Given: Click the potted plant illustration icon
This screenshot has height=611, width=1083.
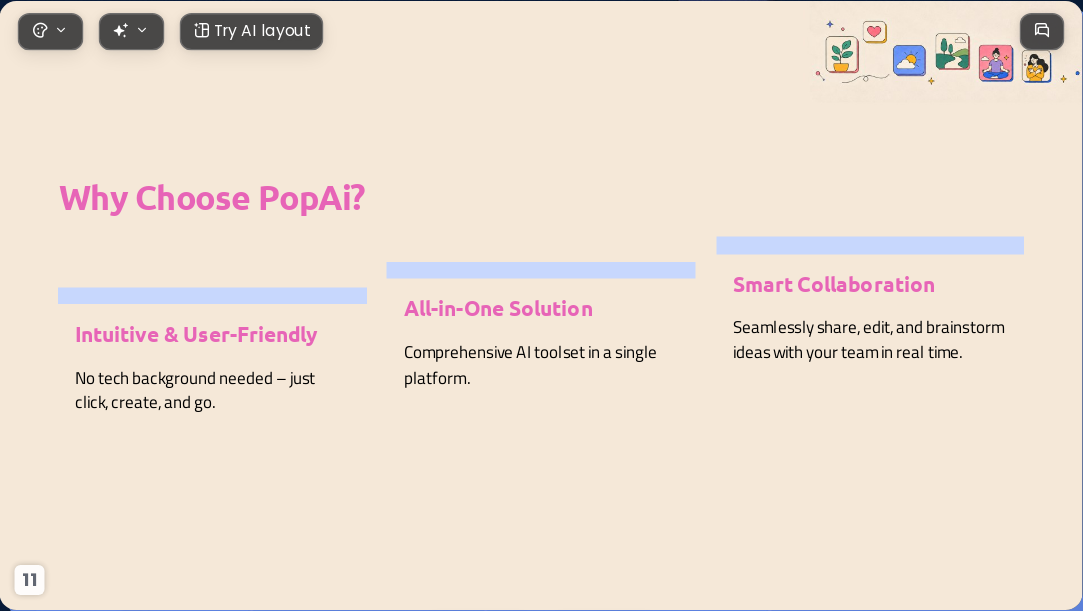Looking at the screenshot, I should (842, 55).
